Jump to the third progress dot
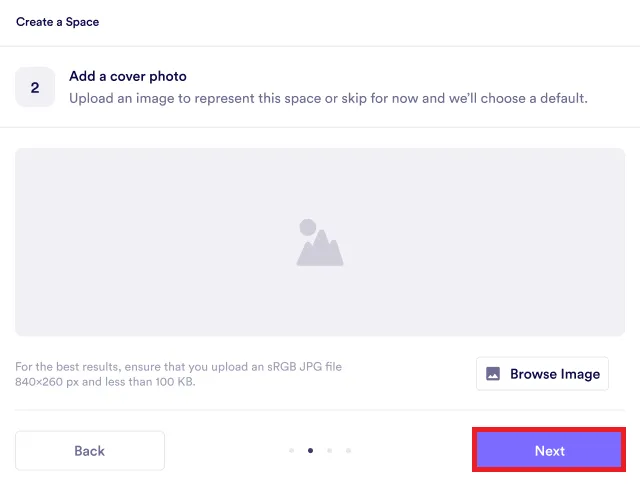 point(329,451)
